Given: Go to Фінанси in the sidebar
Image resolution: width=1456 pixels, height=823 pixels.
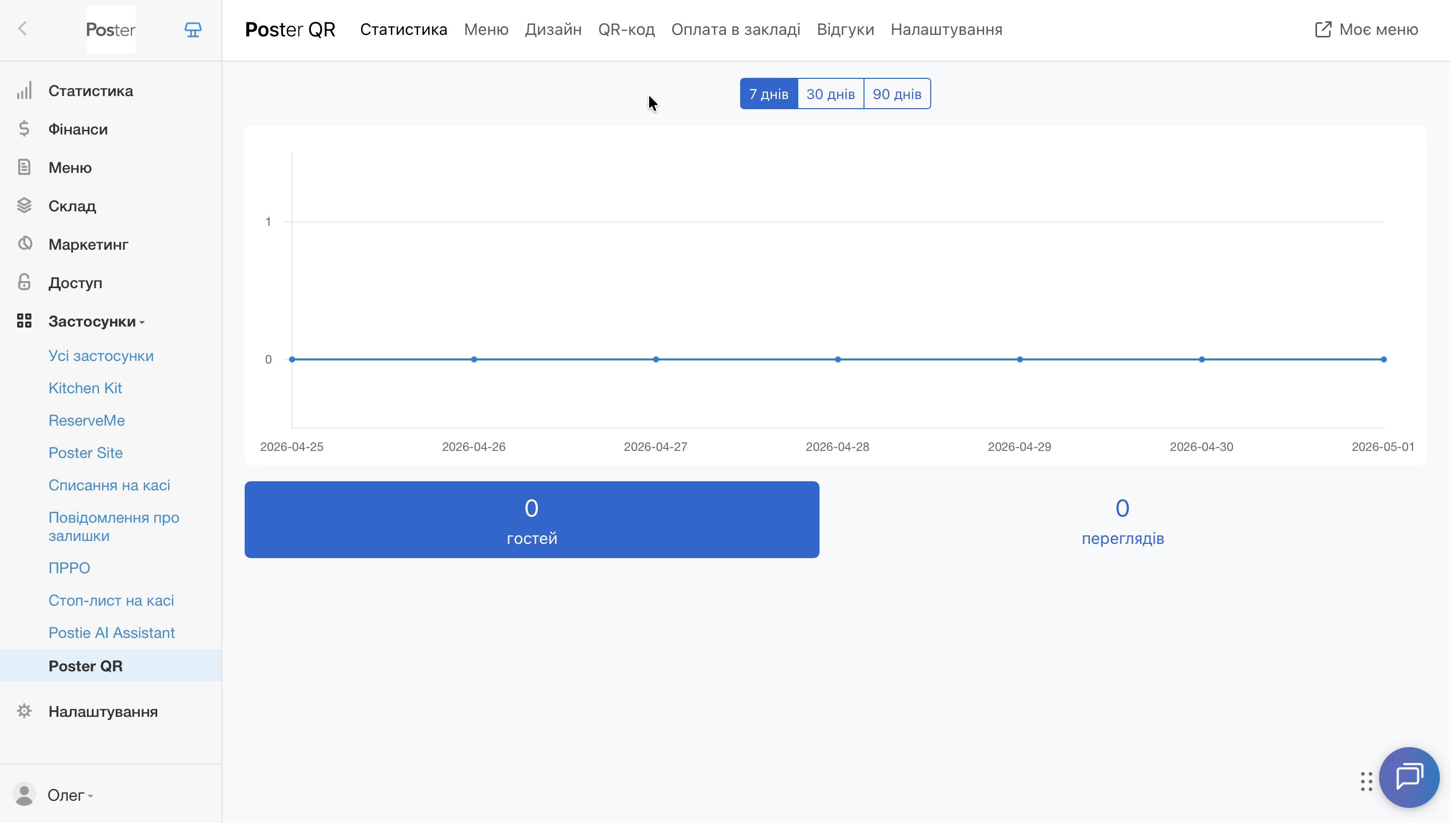Looking at the screenshot, I should coord(78,129).
